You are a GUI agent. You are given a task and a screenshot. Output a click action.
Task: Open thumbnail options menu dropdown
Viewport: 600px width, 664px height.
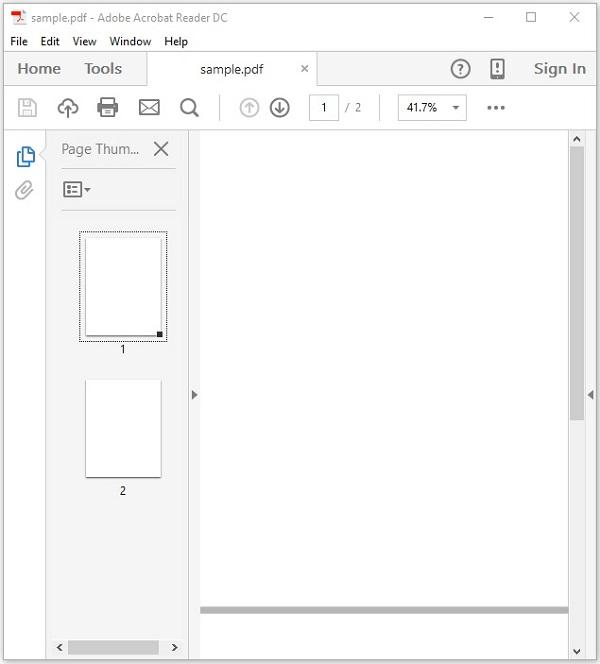(77, 189)
